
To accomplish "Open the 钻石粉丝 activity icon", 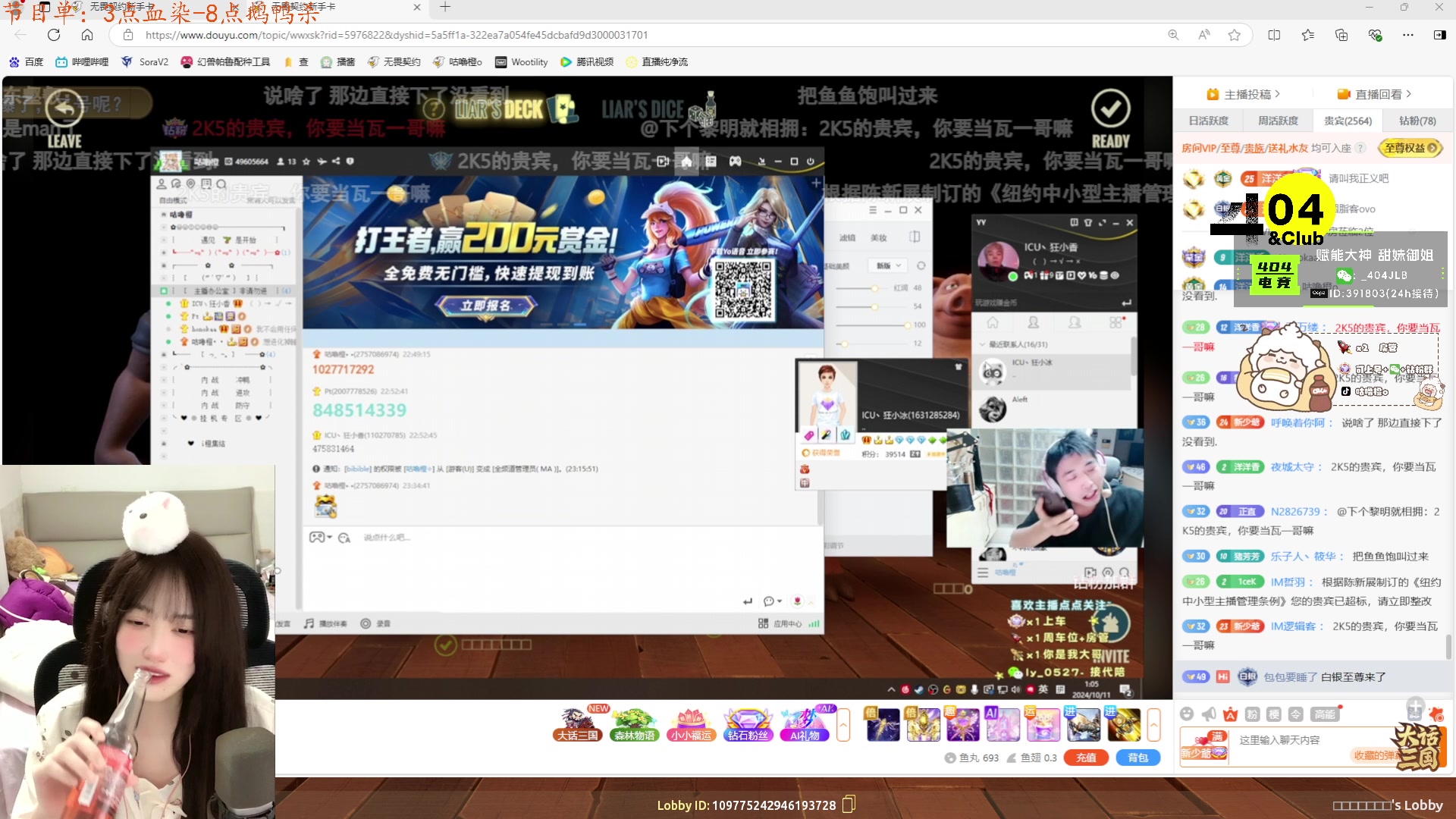I will (747, 725).
